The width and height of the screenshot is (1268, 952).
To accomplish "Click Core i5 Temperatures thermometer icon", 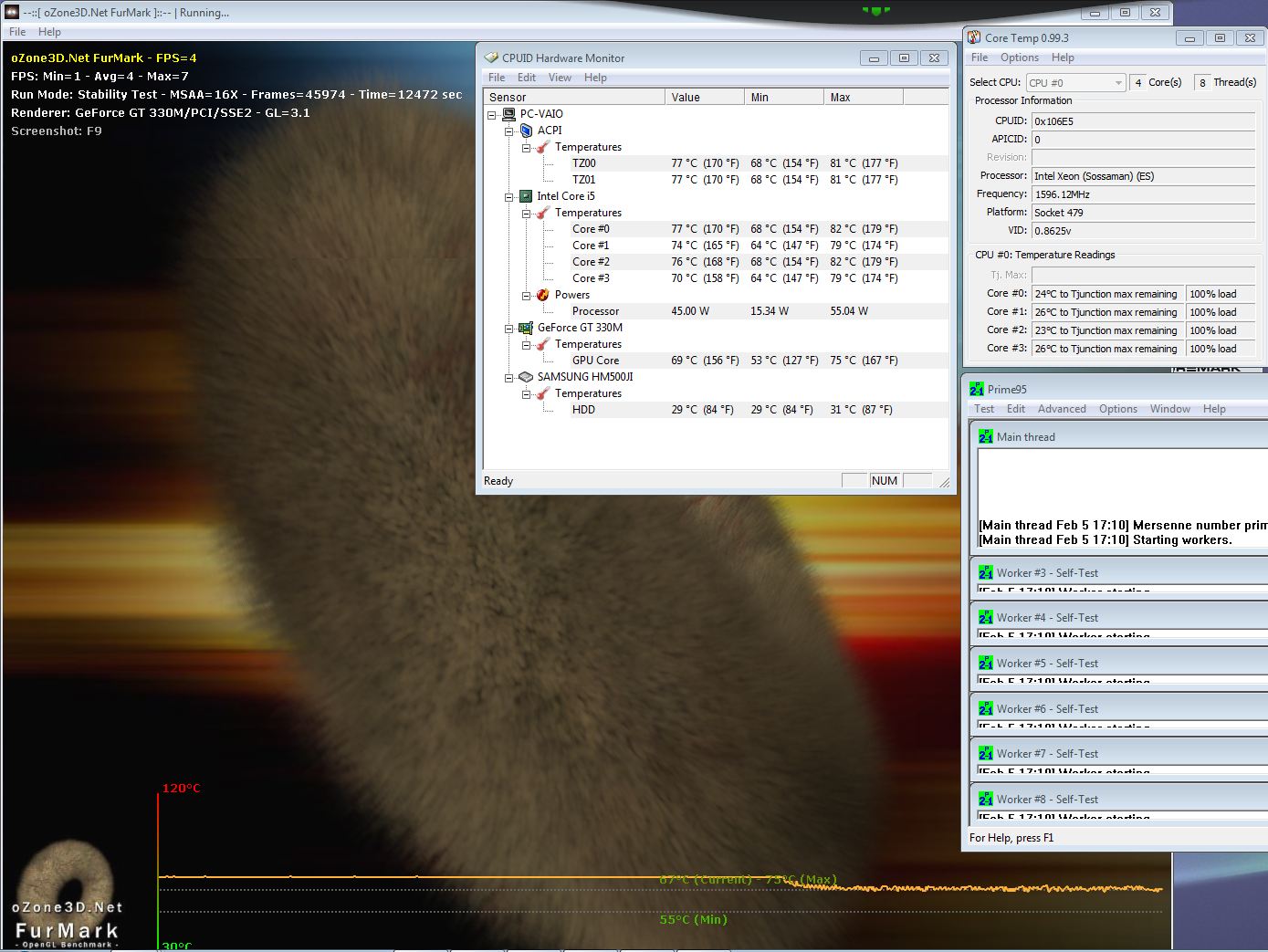I will [543, 213].
